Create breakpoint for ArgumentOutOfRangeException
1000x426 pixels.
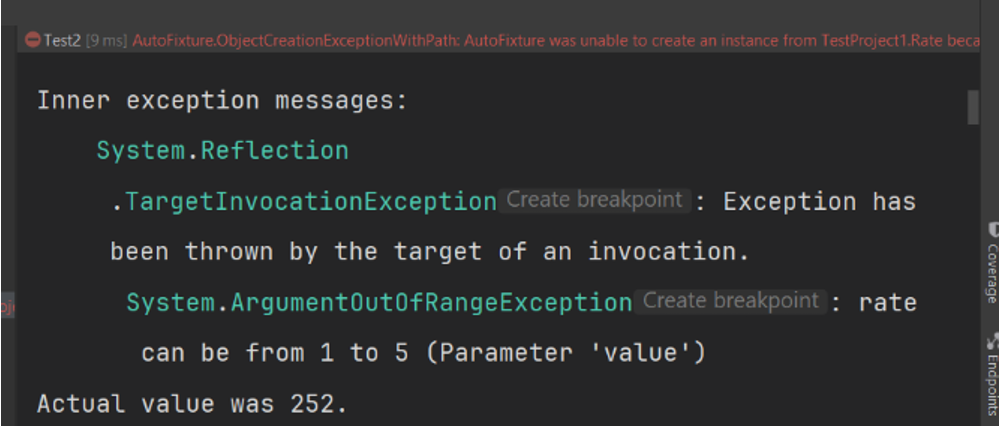(x=731, y=300)
